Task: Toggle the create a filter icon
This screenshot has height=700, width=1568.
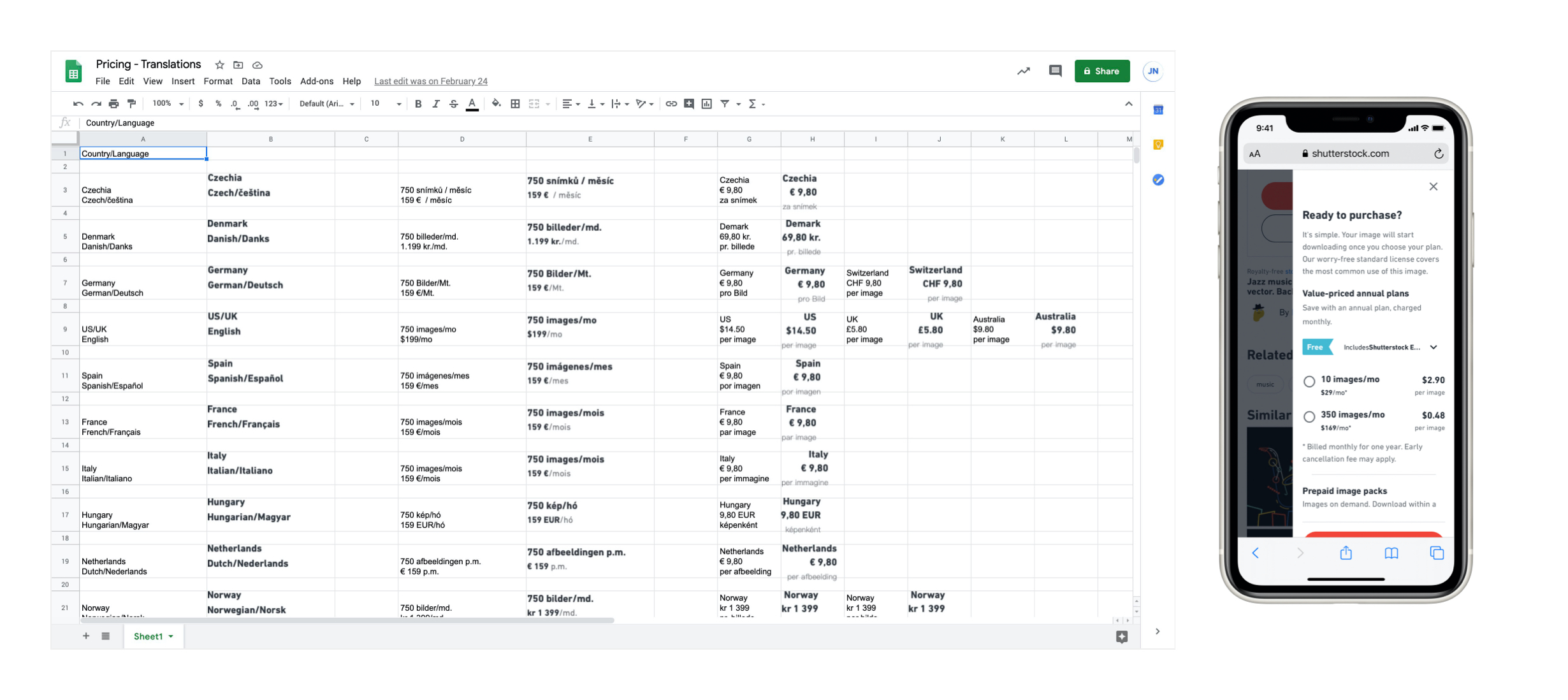Action: coord(725,104)
